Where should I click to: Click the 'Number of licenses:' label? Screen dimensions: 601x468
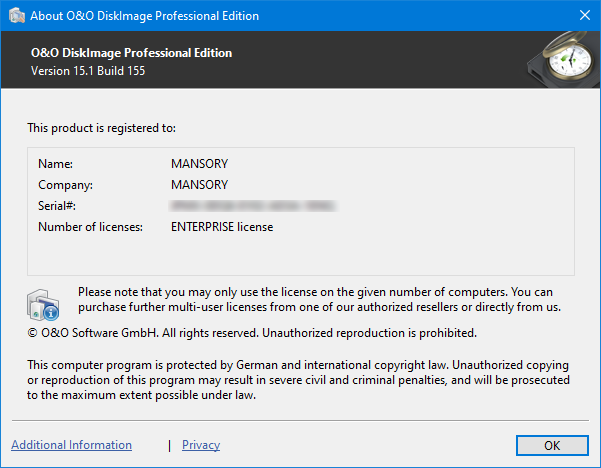[x=90, y=227]
